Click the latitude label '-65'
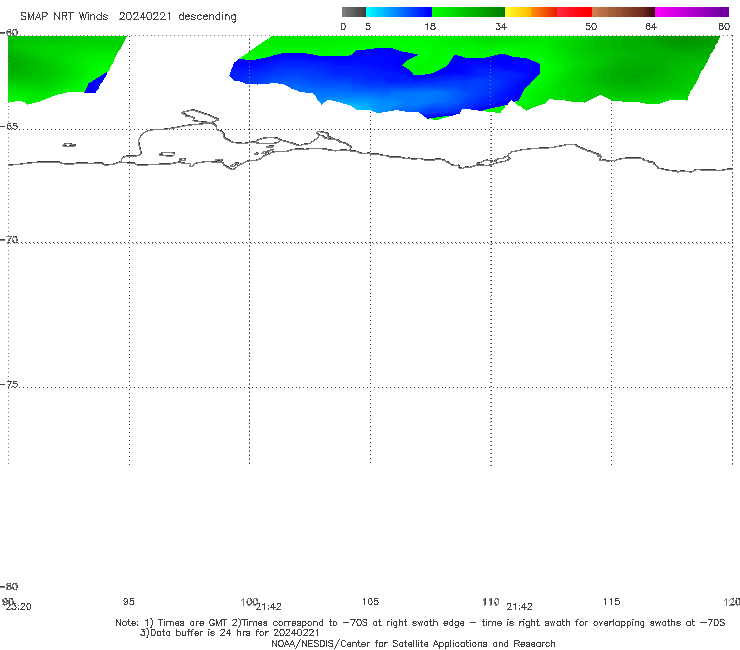Viewport: 740px width, 650px height. (x=9, y=127)
